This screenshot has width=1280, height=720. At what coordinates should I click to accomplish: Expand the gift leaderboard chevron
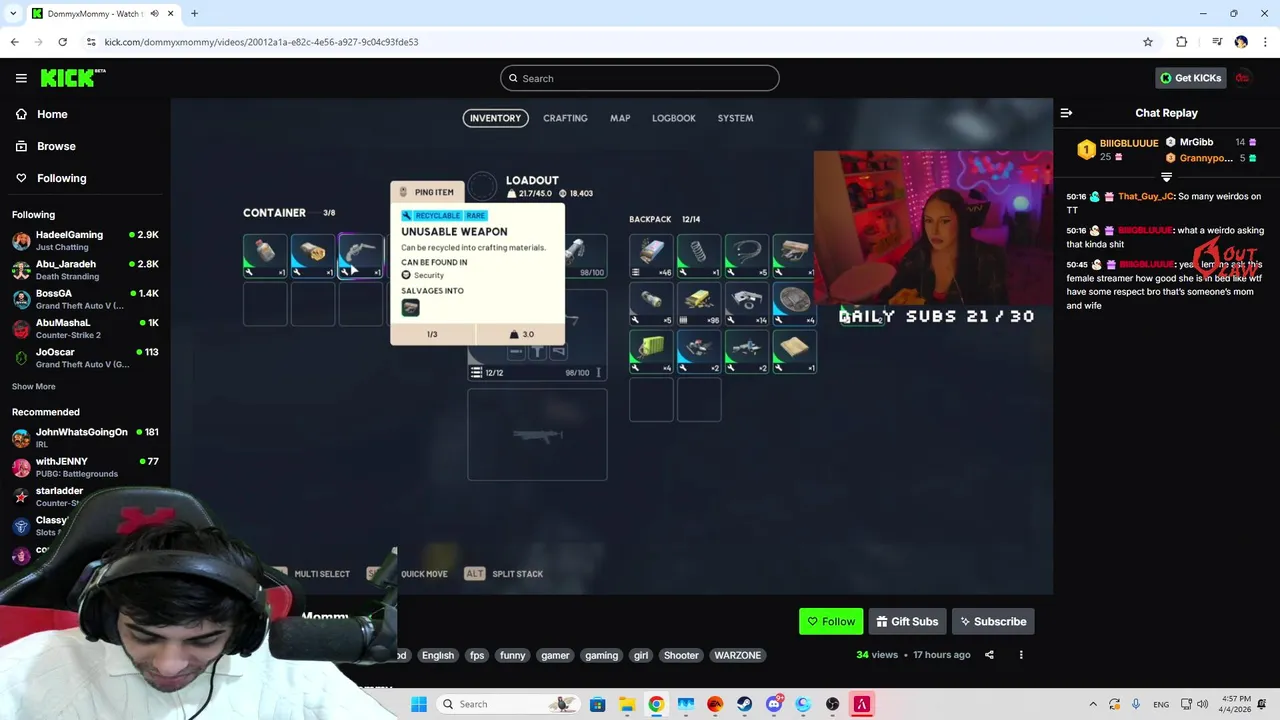click(1166, 177)
